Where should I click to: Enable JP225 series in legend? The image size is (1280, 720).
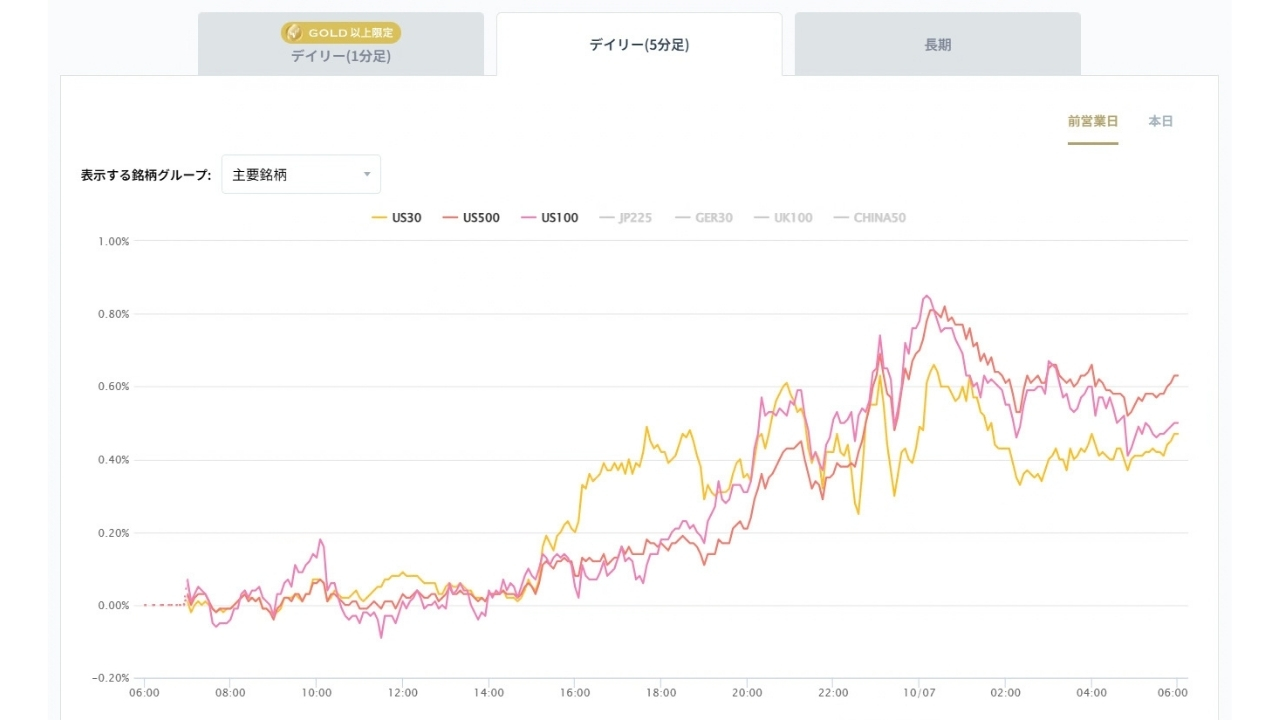(x=624, y=218)
